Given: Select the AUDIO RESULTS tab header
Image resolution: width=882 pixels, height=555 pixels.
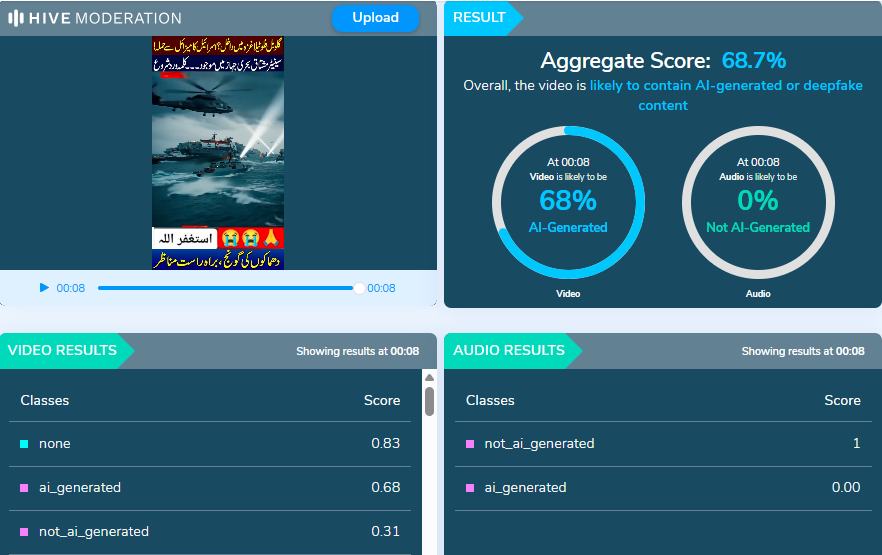Looking at the screenshot, I should 509,351.
